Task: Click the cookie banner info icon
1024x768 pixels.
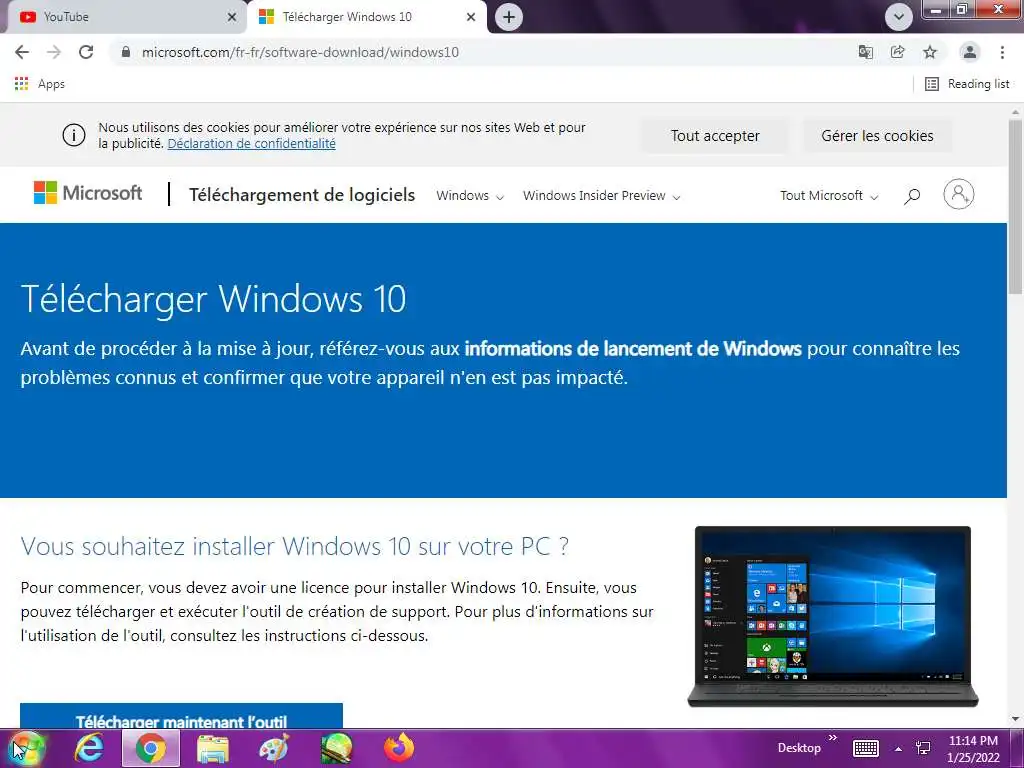Action: click(74, 135)
